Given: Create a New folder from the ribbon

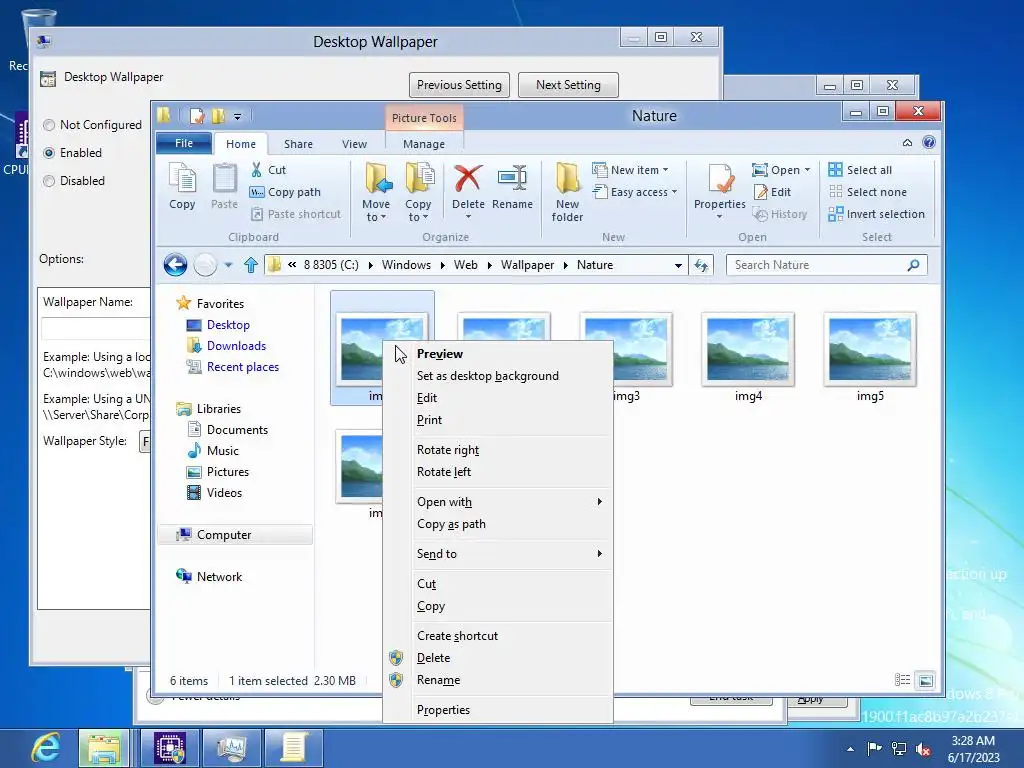Looking at the screenshot, I should 567,192.
